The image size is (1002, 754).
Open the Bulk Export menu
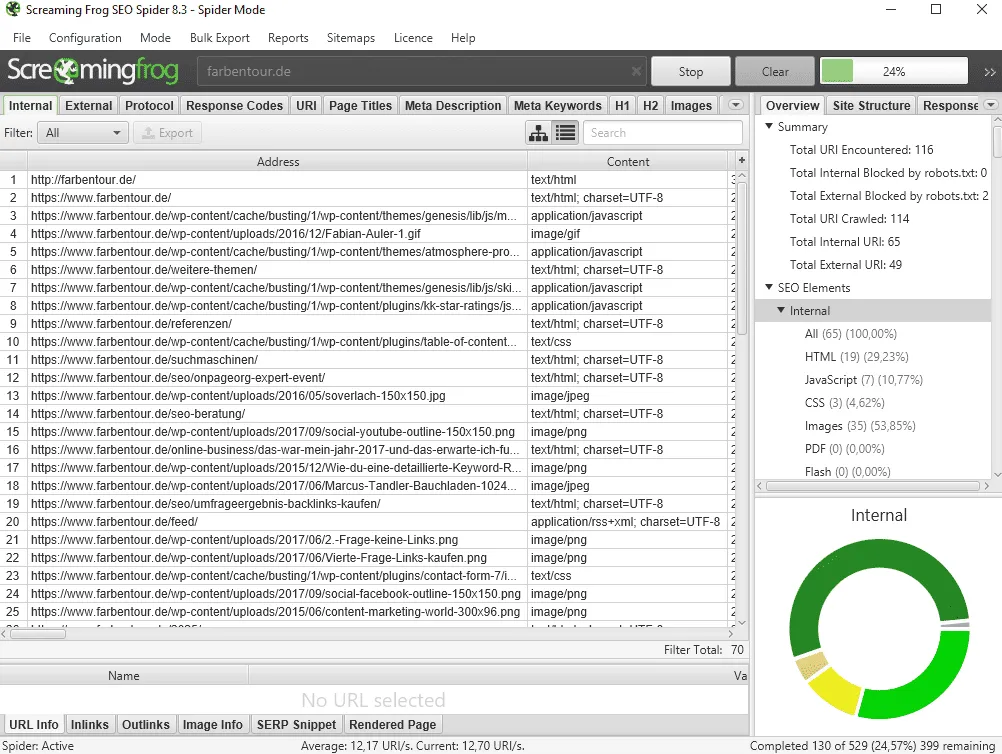(x=219, y=38)
